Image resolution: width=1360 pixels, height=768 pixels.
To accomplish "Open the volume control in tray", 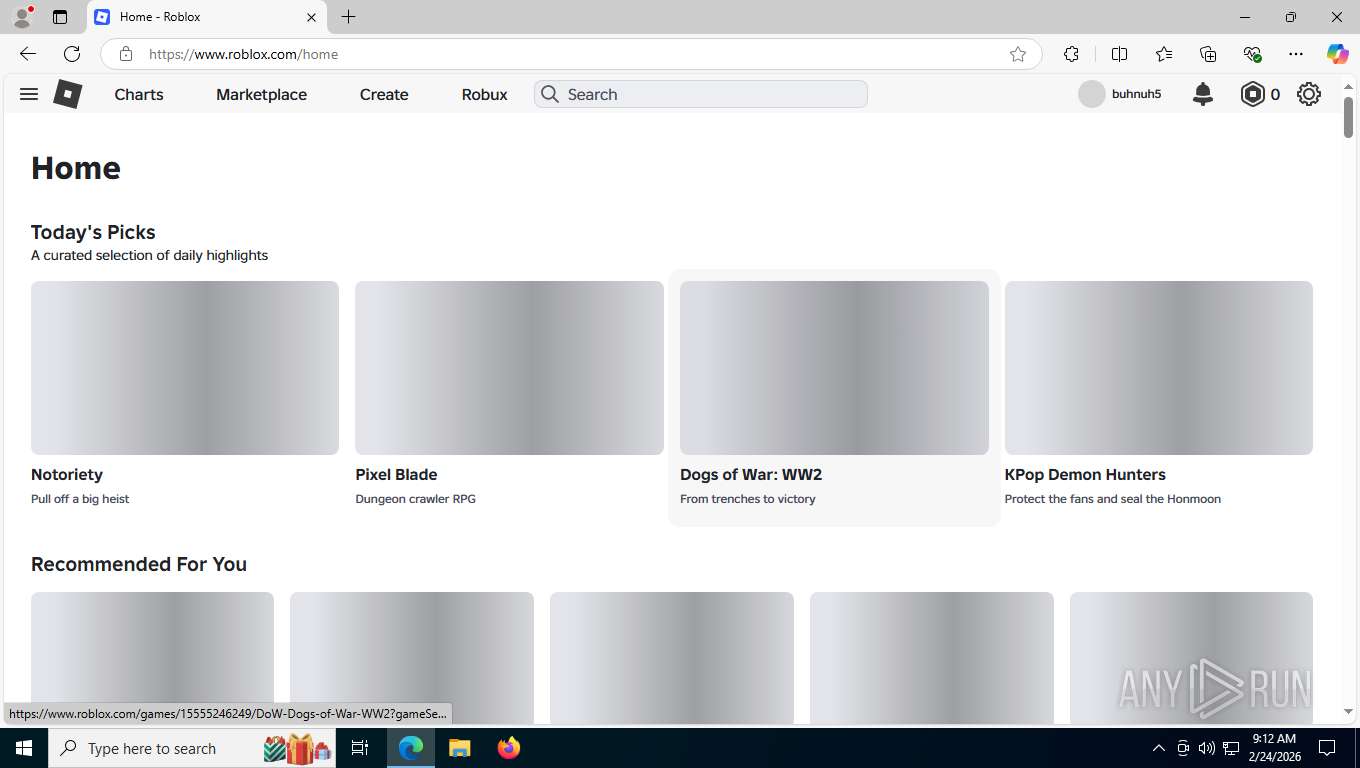I will [1207, 748].
